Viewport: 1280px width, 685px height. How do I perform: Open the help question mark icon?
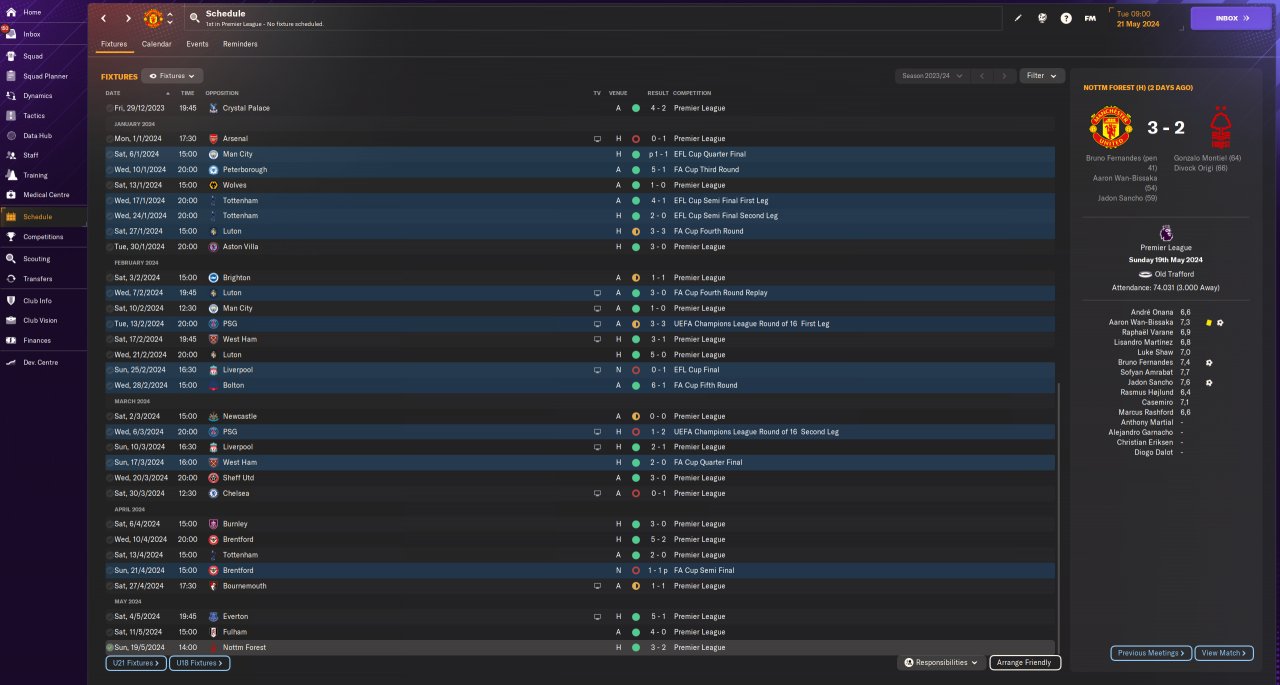pos(1066,18)
